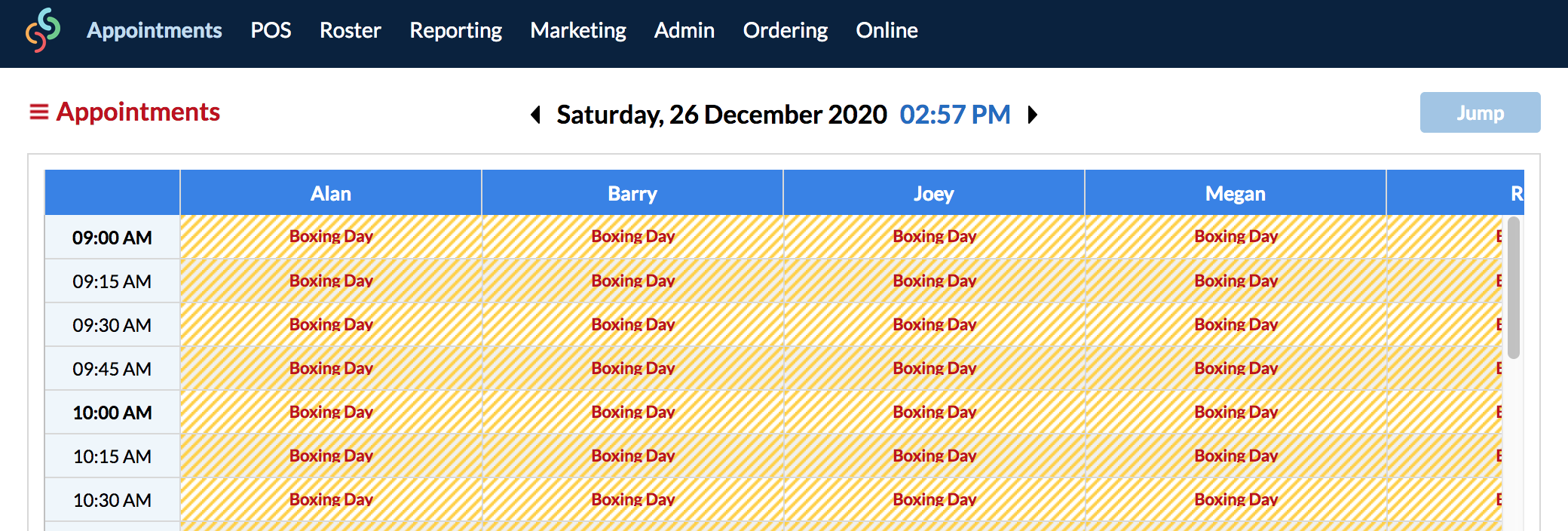
Task: Select the Alan staff column header
Action: (x=331, y=193)
